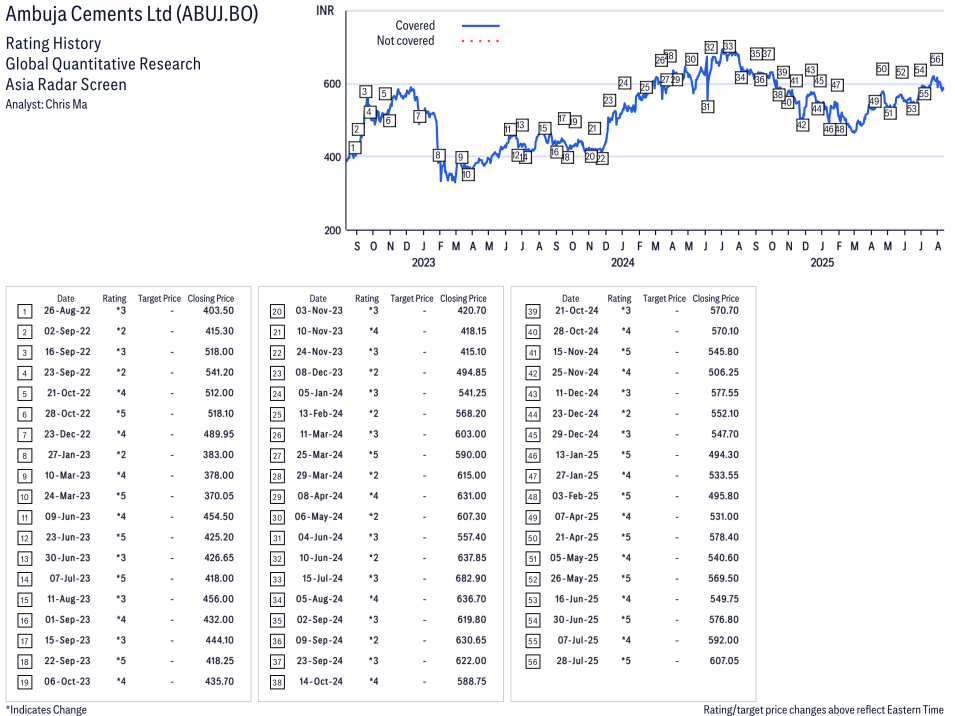Click the numbered box 8 in the first table

coord(24,456)
